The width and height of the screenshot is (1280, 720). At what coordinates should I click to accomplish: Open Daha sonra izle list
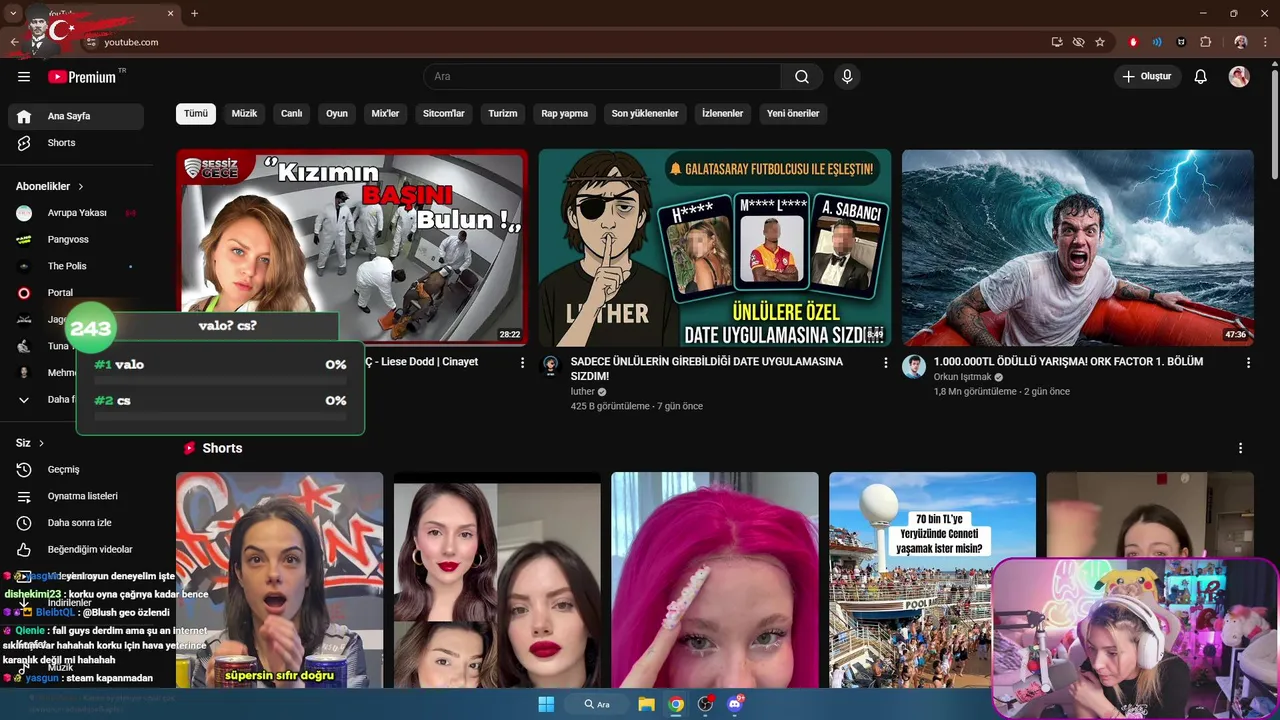tap(76, 523)
